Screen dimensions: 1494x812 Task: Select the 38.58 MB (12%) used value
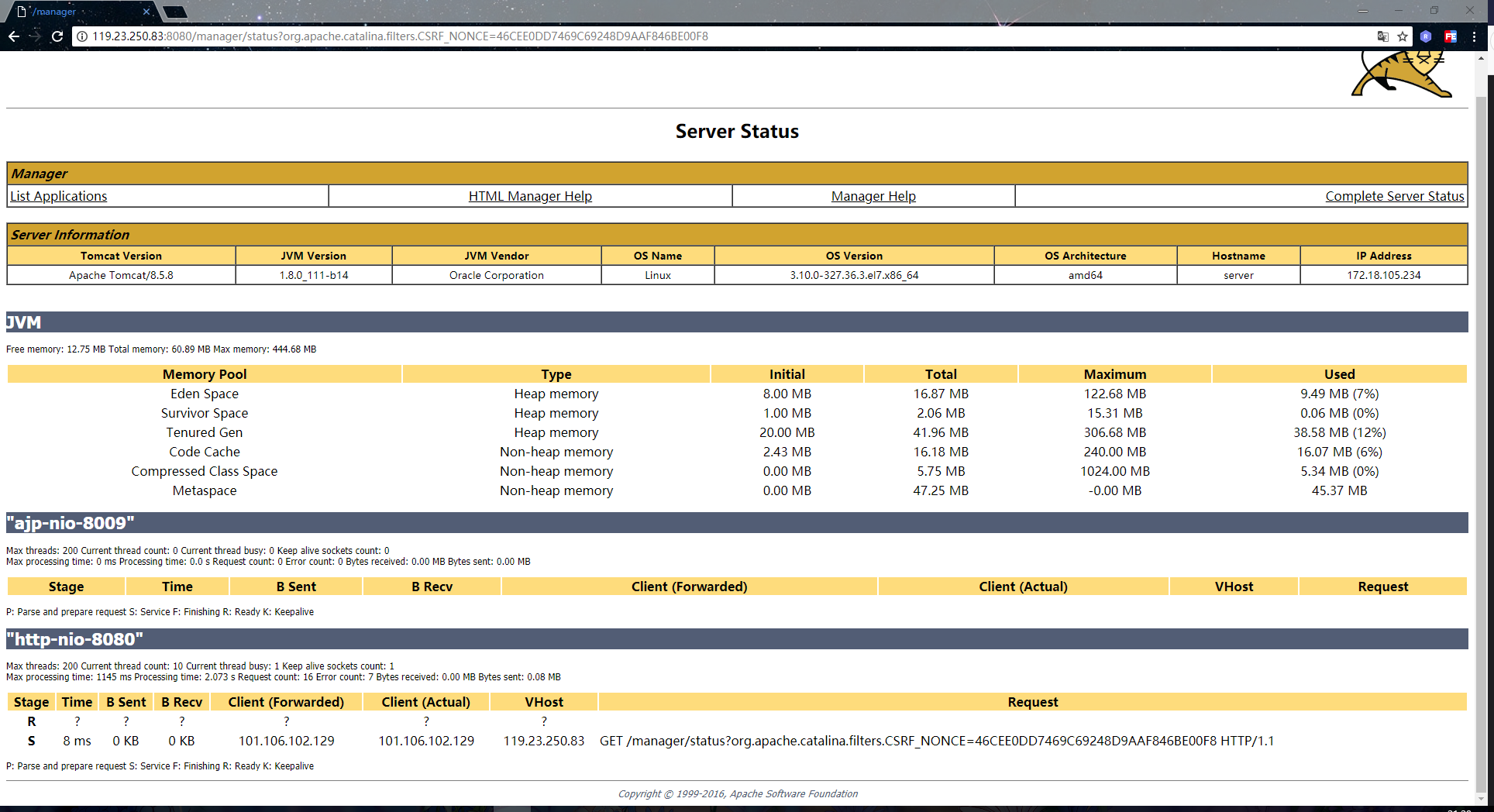1339,432
